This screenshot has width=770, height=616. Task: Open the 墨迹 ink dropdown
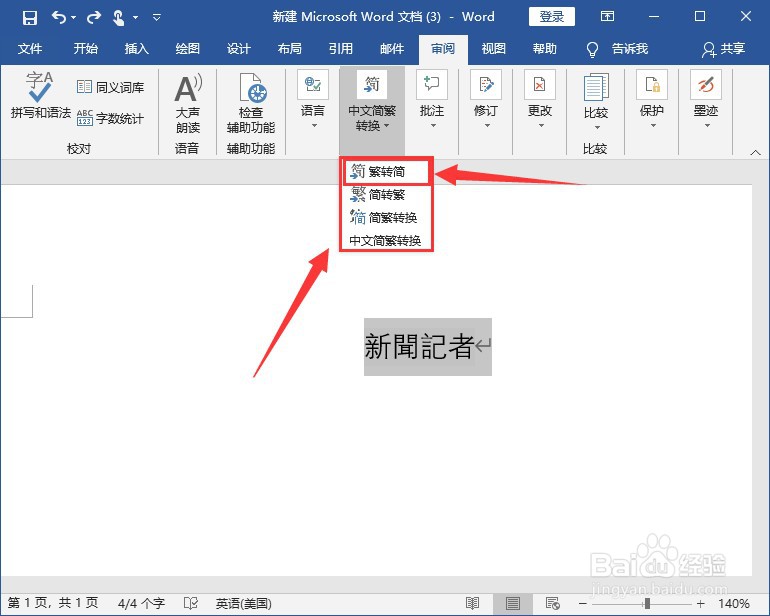pyautogui.click(x=706, y=100)
